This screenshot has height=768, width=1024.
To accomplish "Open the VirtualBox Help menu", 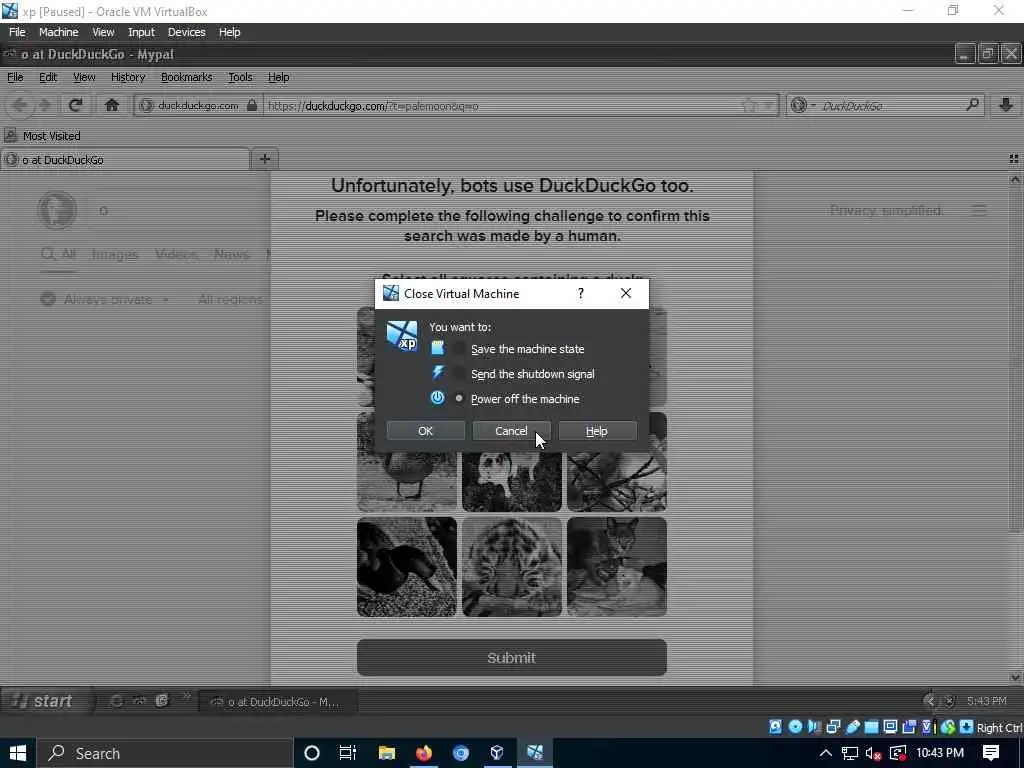I will pos(229,32).
